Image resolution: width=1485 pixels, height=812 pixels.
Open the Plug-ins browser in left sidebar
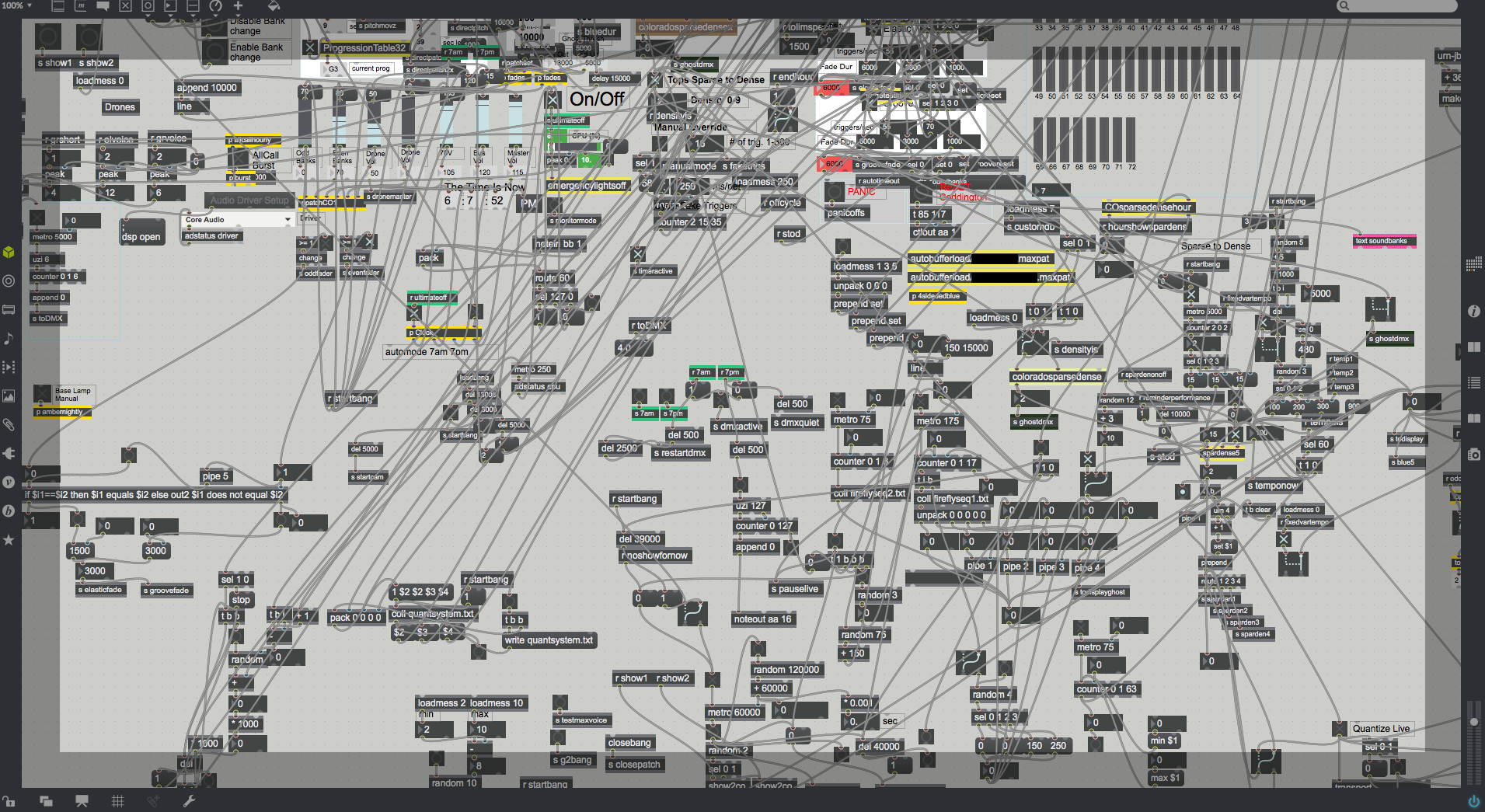[x=9, y=453]
